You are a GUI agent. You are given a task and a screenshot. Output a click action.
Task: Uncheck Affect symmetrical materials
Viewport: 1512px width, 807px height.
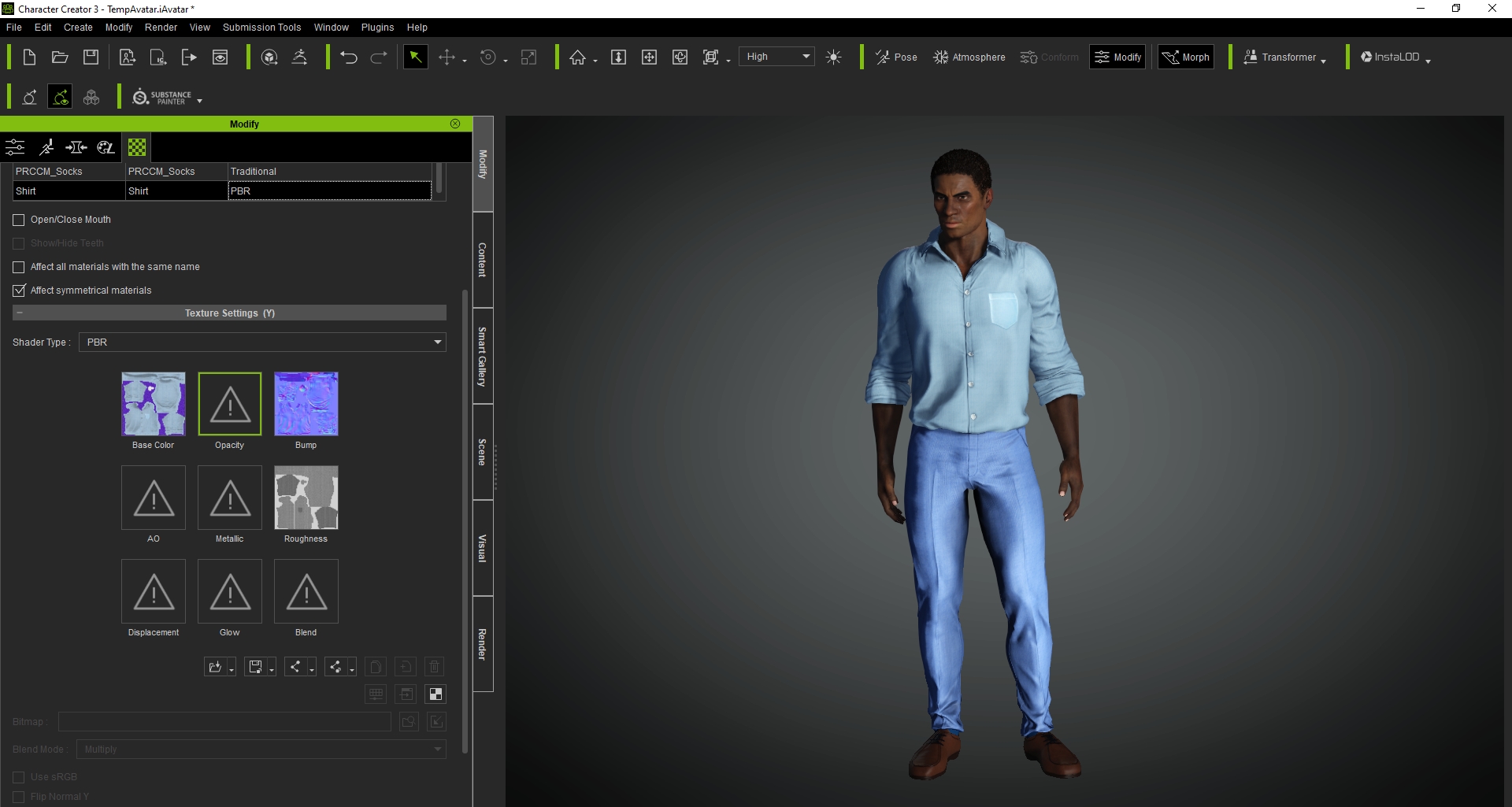pos(19,291)
